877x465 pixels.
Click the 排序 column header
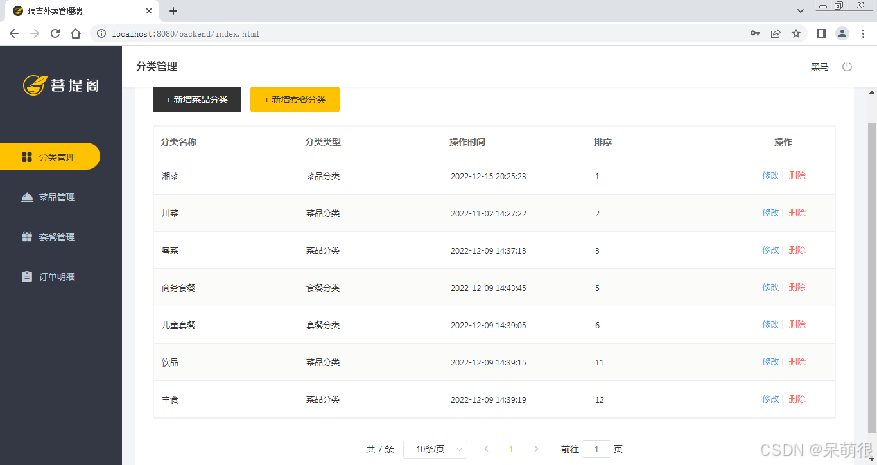603,142
